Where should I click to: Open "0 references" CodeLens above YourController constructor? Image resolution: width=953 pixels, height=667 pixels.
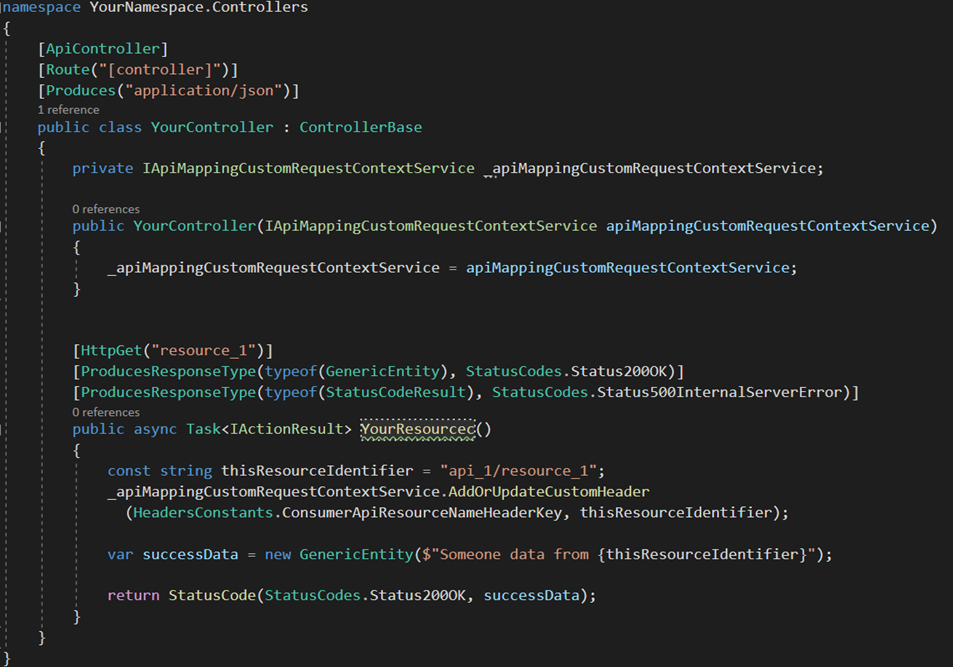click(106, 209)
